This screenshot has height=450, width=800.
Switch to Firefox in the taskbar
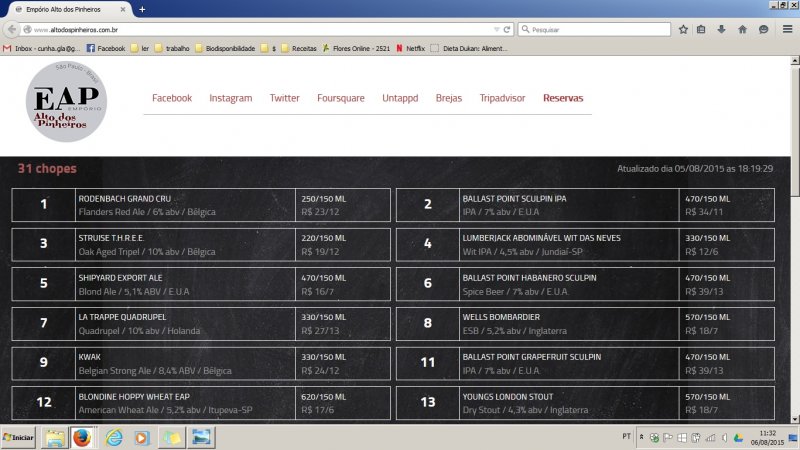(x=82, y=438)
